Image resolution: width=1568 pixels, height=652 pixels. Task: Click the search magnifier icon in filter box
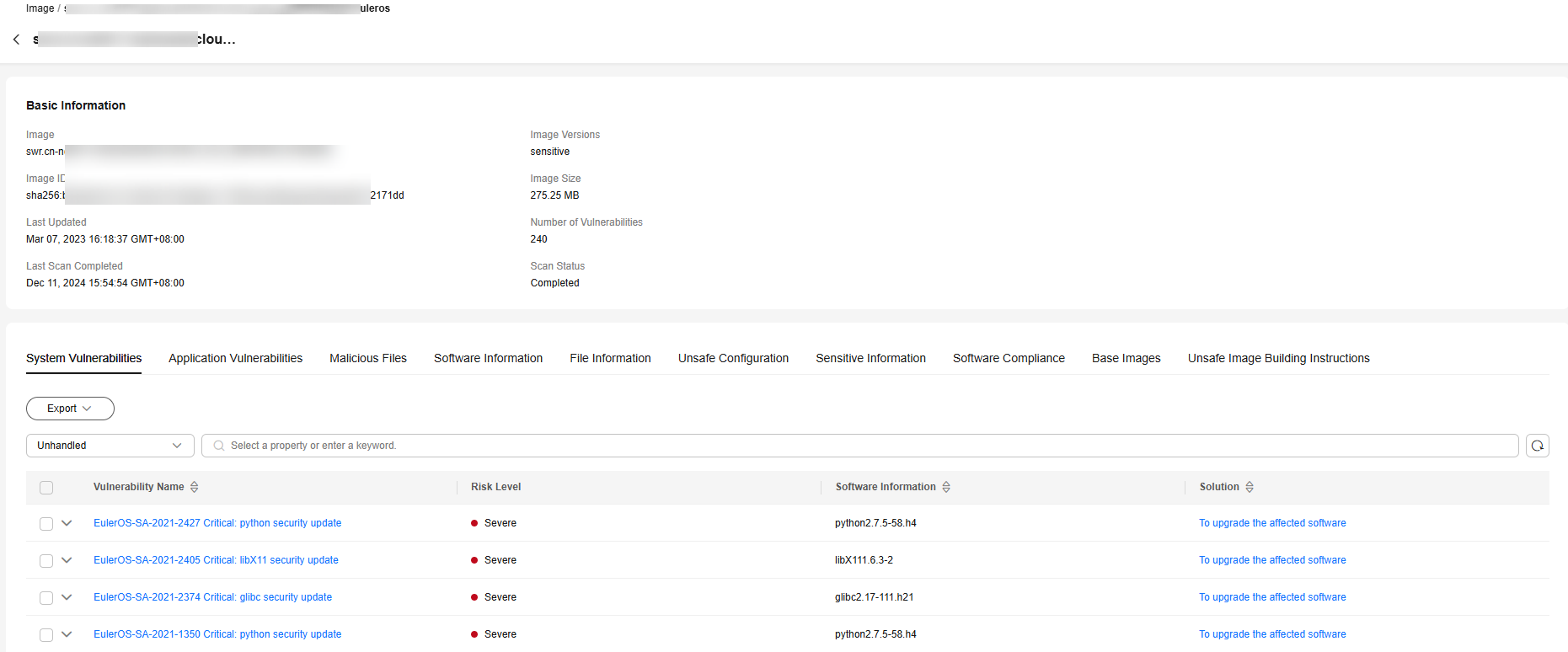pos(219,446)
